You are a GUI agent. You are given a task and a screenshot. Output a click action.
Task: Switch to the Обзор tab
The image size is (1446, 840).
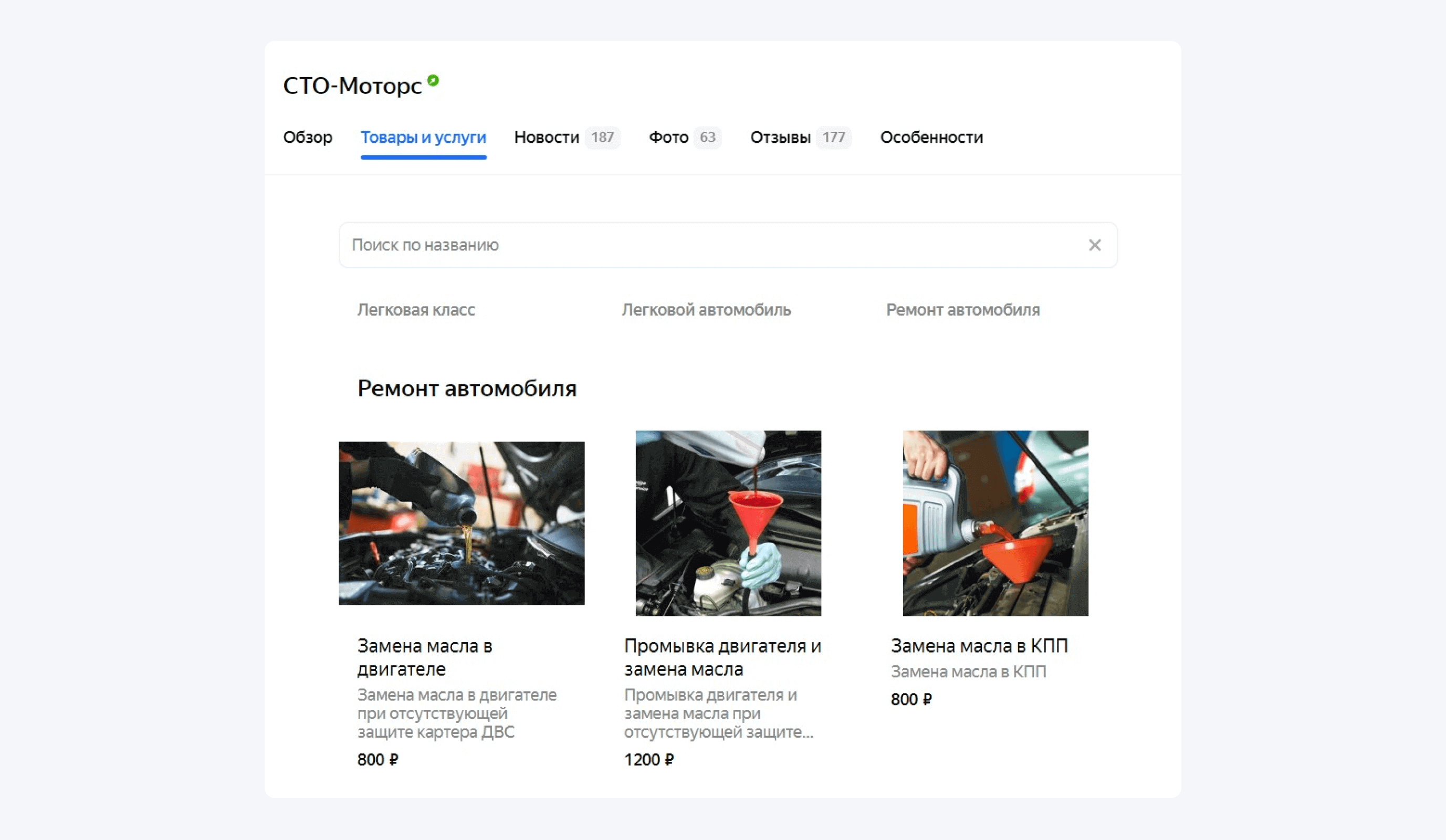click(x=308, y=137)
